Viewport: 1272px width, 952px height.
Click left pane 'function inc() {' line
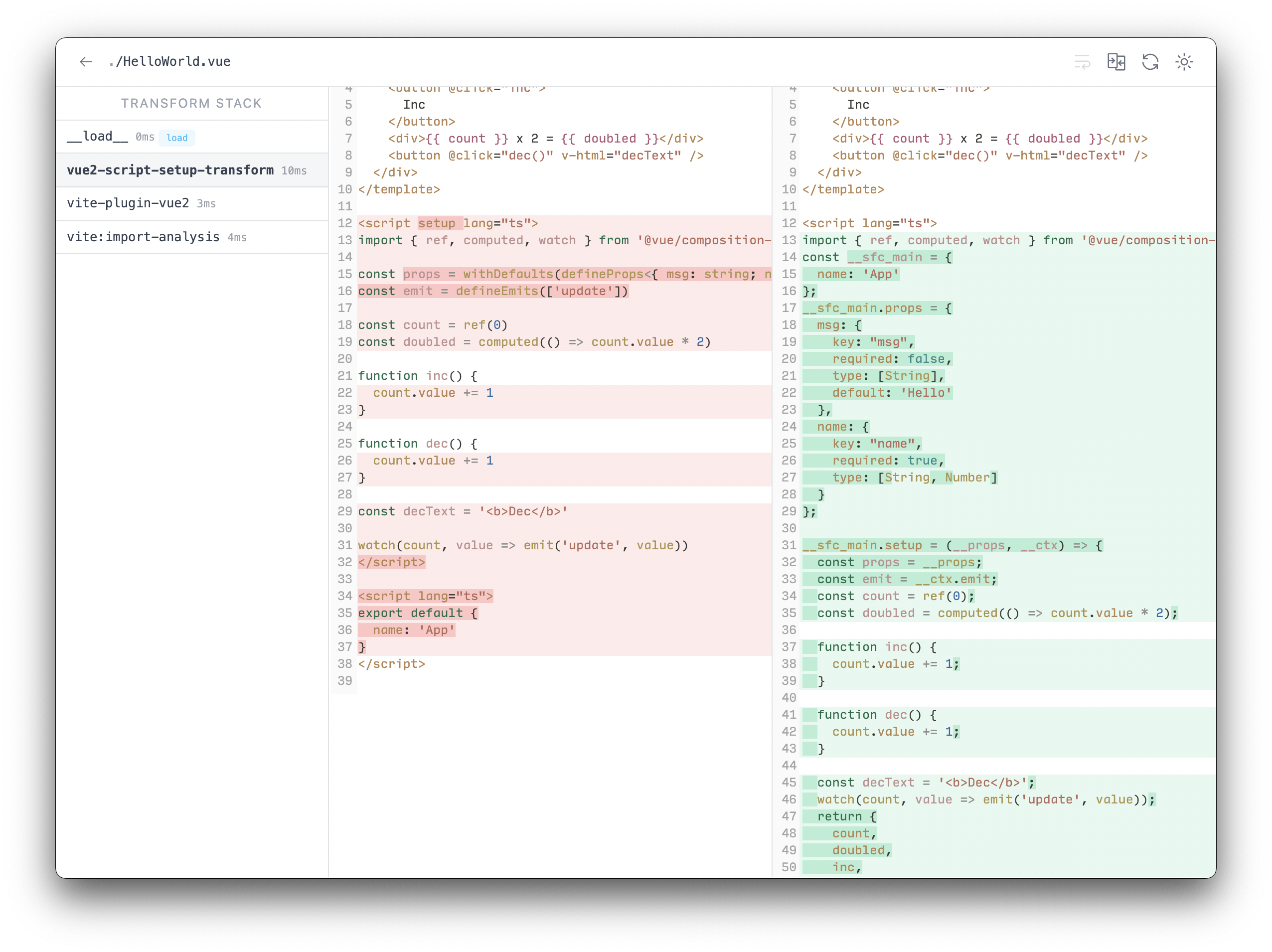tap(418, 376)
